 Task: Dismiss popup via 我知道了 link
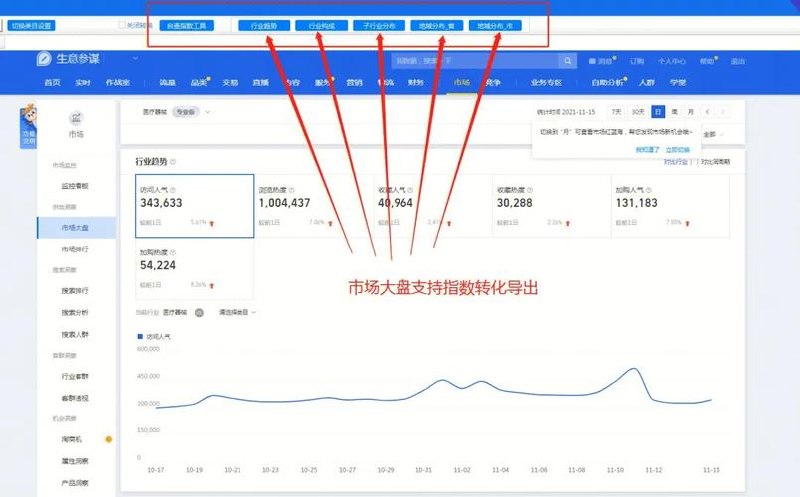pyautogui.click(x=647, y=150)
